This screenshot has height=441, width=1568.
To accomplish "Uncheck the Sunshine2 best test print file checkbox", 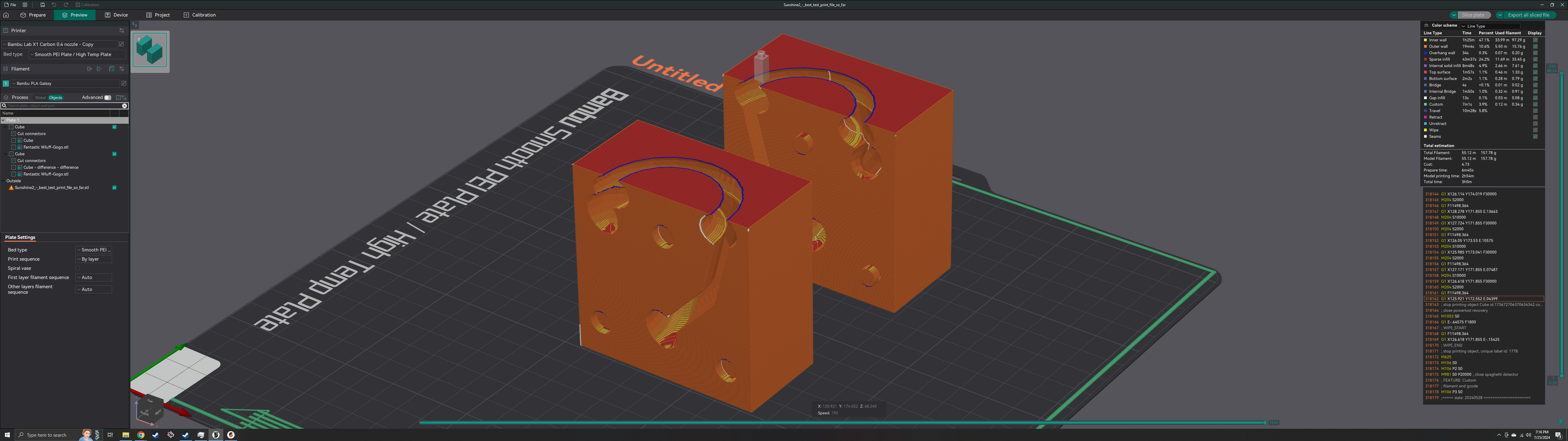I will click(x=115, y=188).
